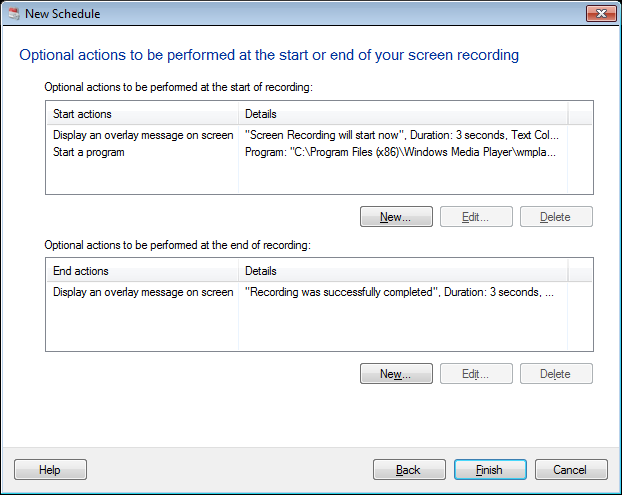Select the end overlay message action row

[142, 292]
